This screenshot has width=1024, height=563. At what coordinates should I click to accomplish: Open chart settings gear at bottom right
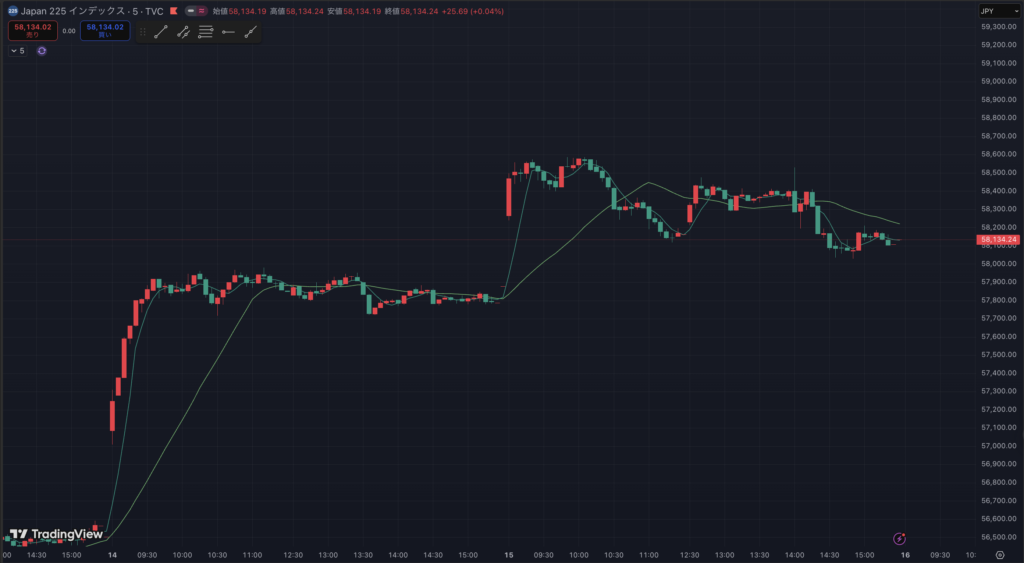click(999, 555)
